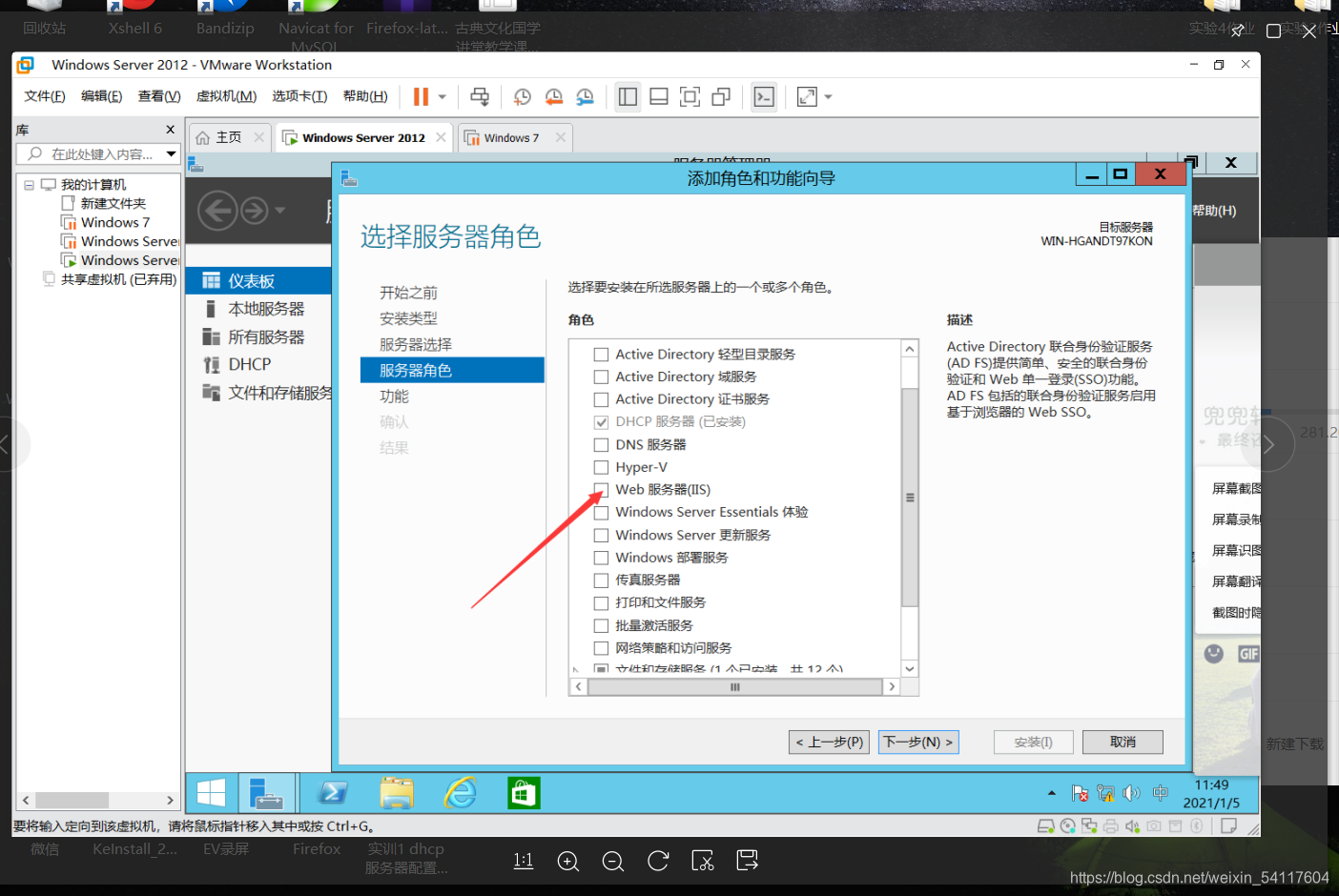Select 新建文件夹 in the library tree
Screen dimensions: 1339x896
pos(113,203)
